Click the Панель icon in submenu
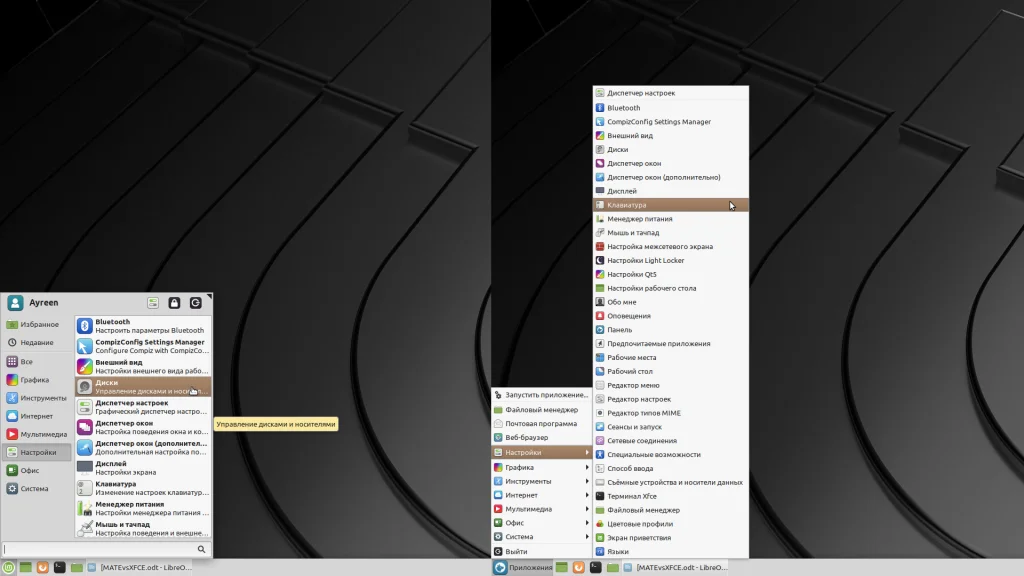Image resolution: width=1024 pixels, height=576 pixels. point(600,330)
